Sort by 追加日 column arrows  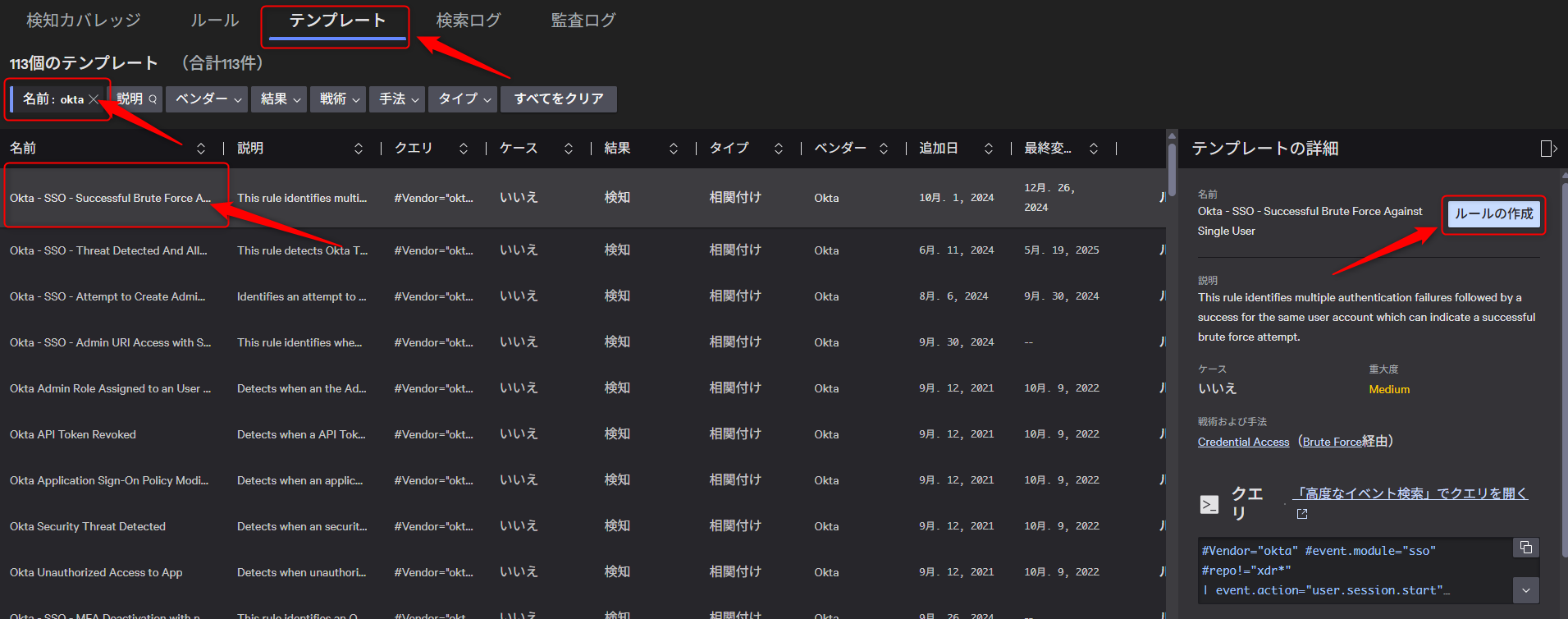(988, 149)
